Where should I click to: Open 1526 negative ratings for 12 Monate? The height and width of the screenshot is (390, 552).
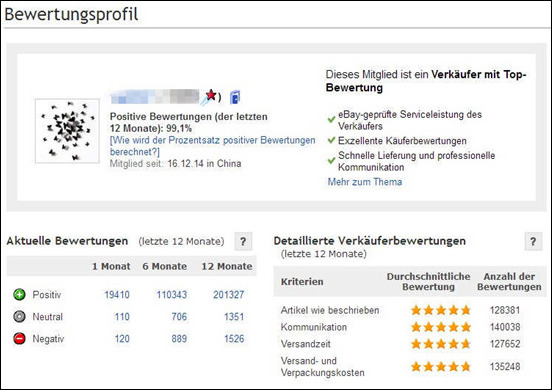[x=234, y=339]
